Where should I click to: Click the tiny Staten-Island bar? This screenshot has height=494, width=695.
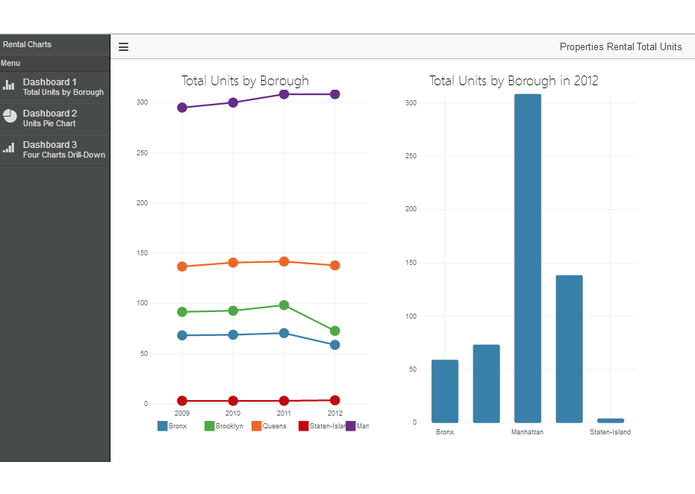(x=610, y=420)
